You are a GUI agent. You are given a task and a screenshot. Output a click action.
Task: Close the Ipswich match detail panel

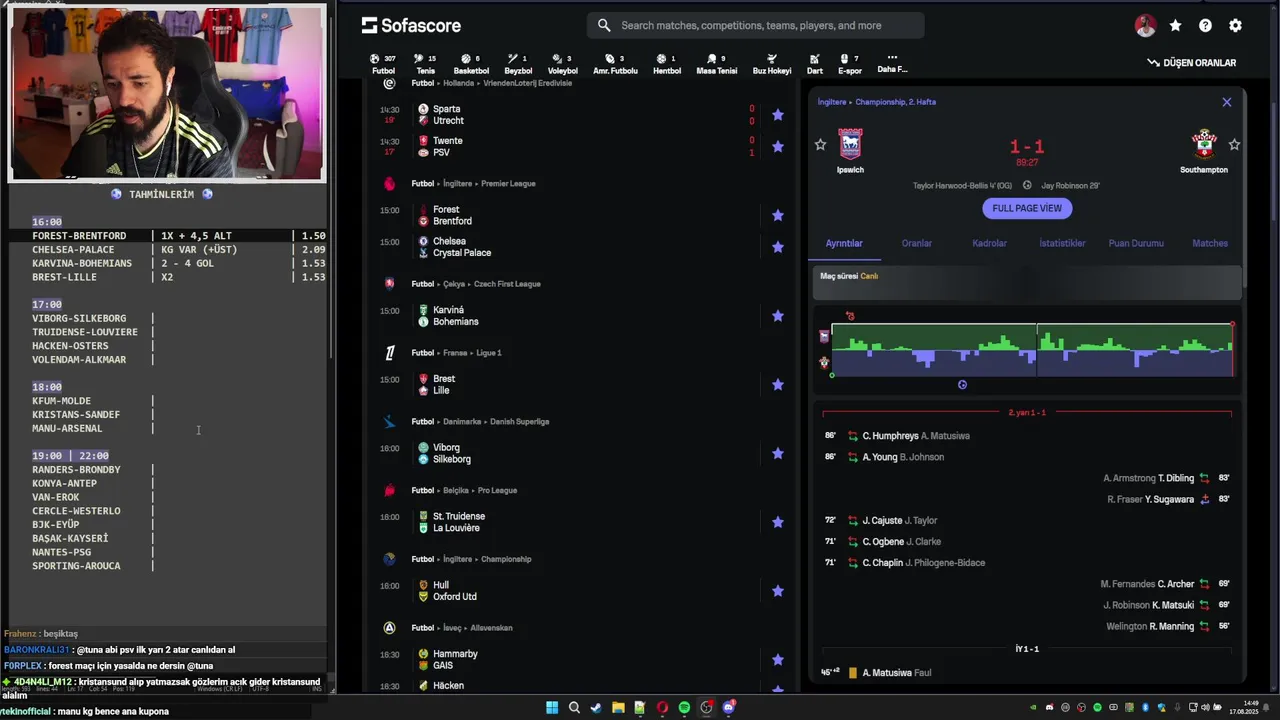click(x=1227, y=102)
